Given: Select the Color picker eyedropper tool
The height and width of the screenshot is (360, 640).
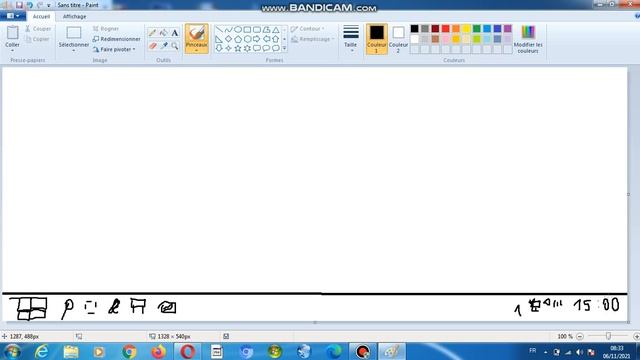Looking at the screenshot, I should coord(164,45).
